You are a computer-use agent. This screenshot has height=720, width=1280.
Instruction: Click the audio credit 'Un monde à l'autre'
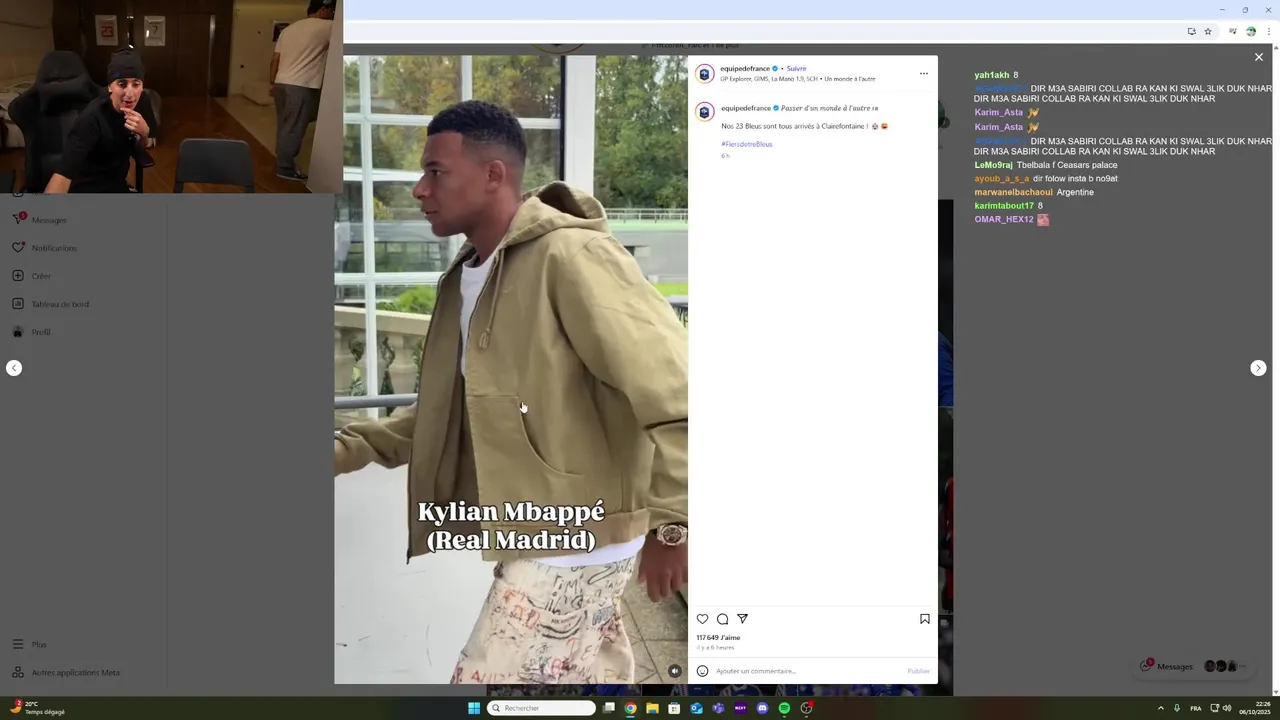pyautogui.click(x=849, y=79)
